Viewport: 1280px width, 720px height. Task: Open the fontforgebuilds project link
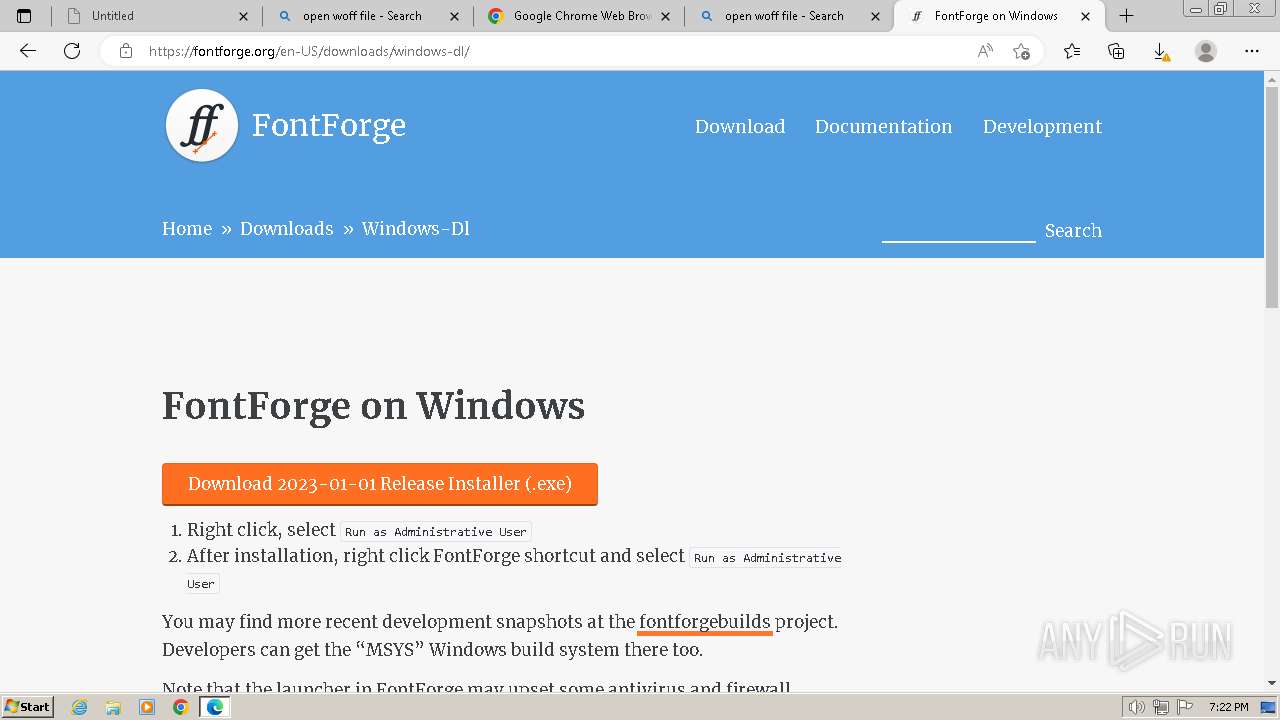[705, 622]
